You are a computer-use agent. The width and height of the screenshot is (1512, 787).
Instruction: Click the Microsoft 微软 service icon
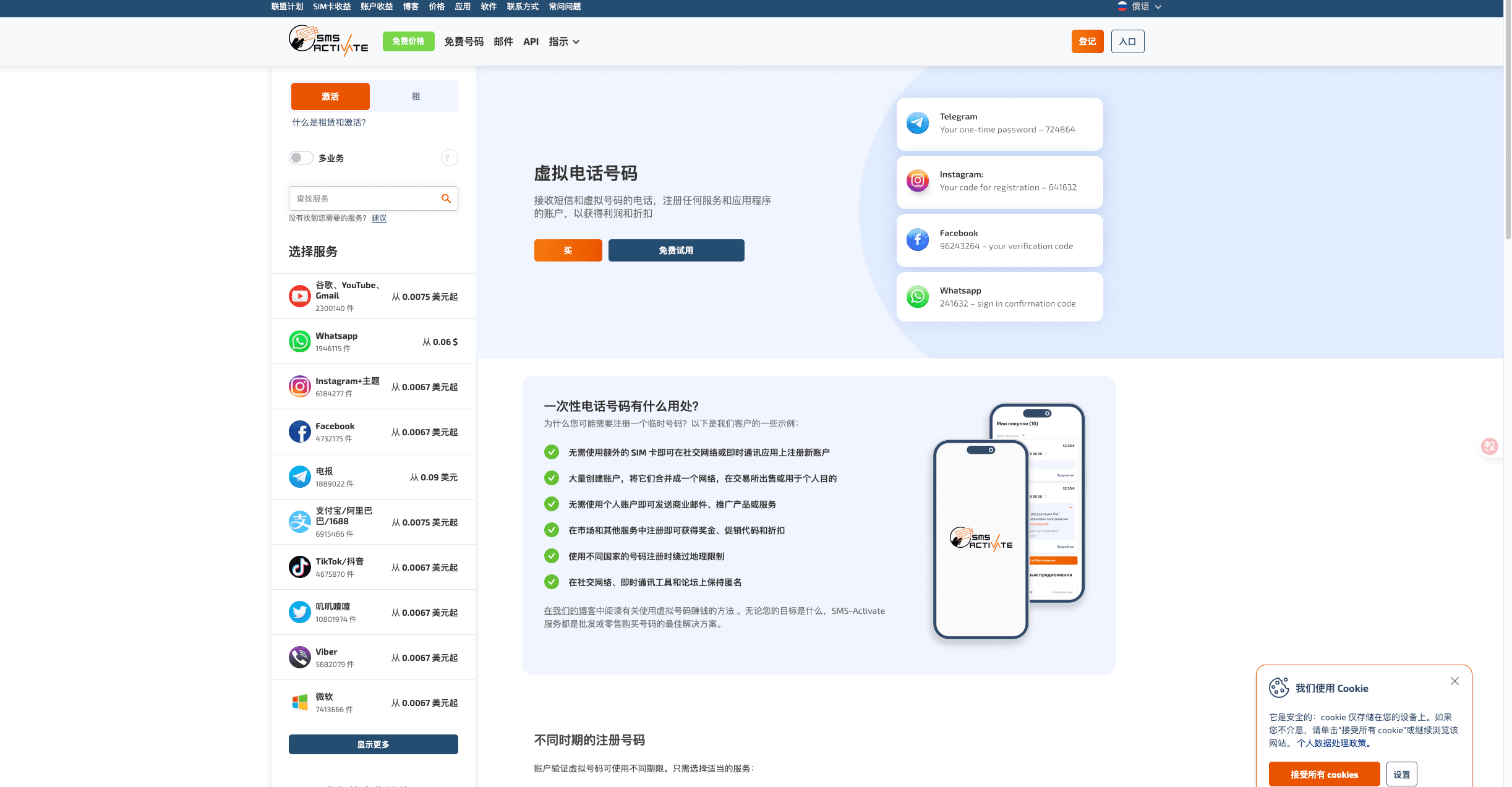pos(300,702)
